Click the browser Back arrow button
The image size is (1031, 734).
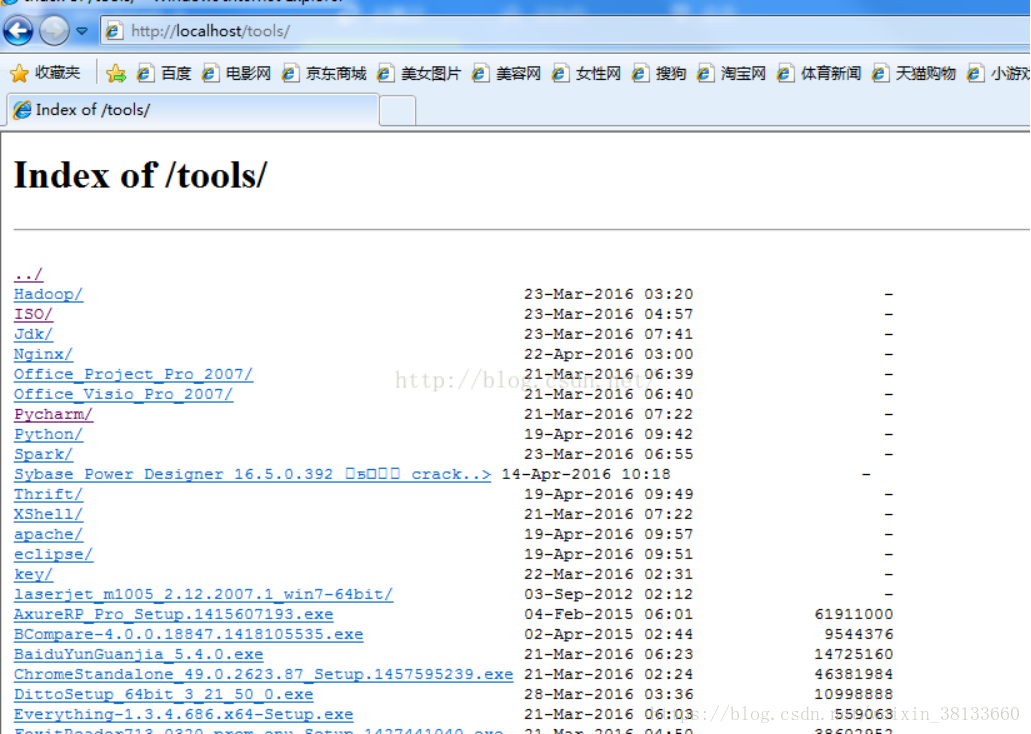point(18,30)
